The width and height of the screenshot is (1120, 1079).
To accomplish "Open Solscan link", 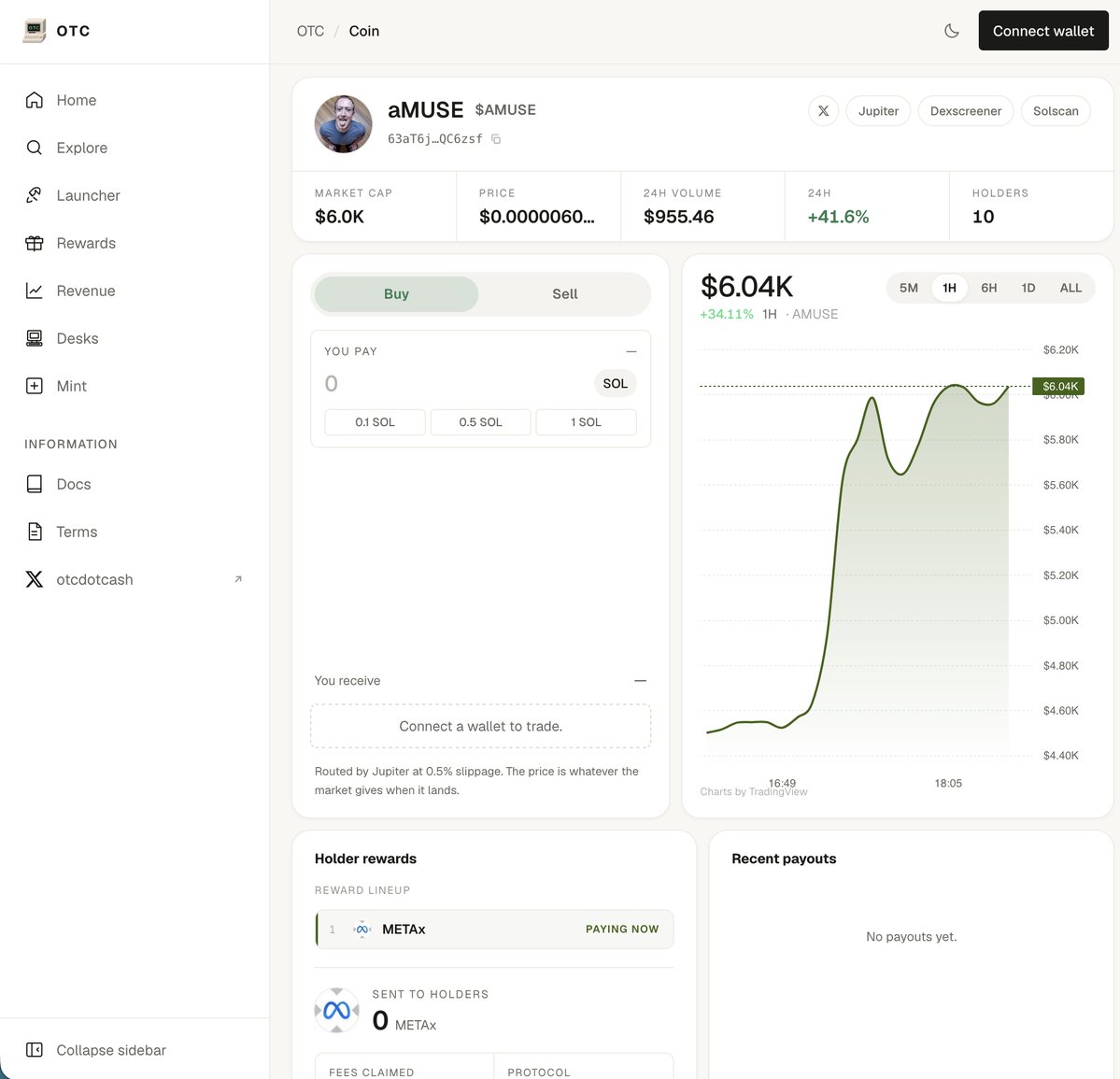I will point(1056,111).
